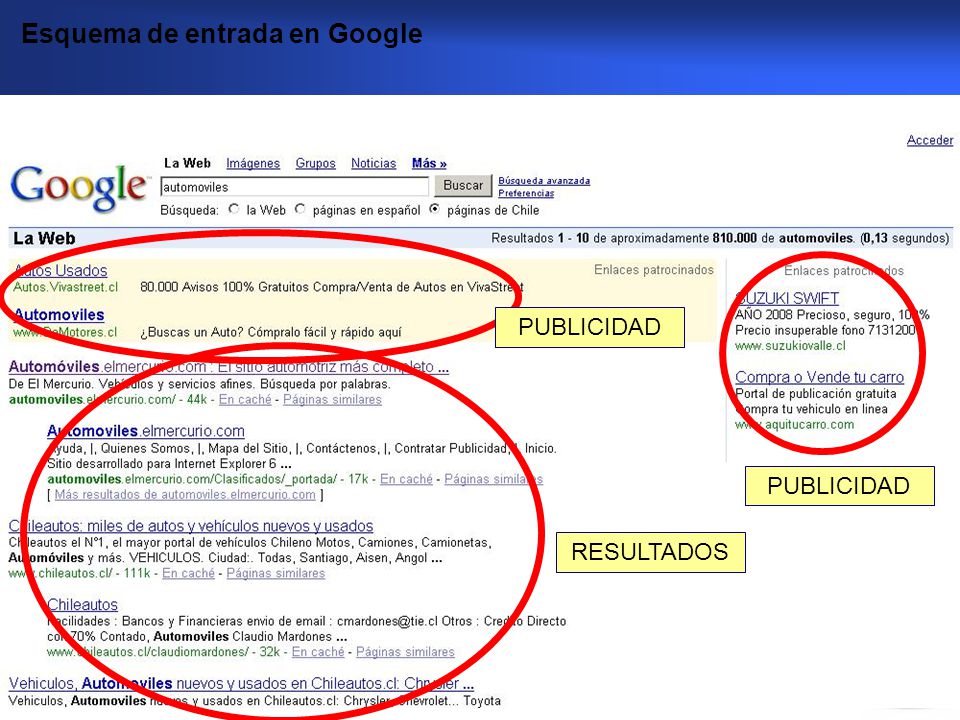Open the Imágenes tab

253,163
